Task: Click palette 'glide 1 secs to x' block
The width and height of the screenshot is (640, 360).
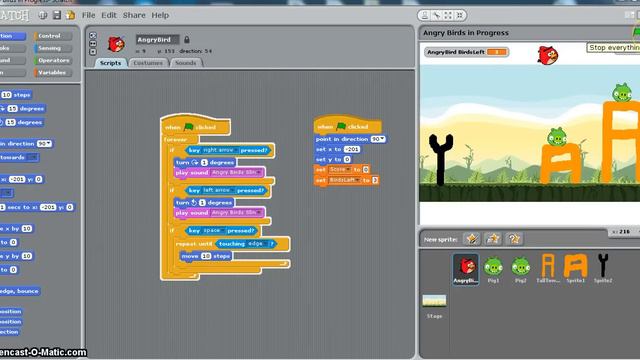Action: click(x=37, y=207)
